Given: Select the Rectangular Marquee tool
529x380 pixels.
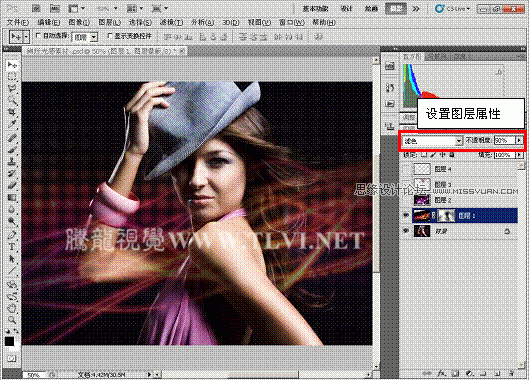Looking at the screenshot, I should click(12, 77).
